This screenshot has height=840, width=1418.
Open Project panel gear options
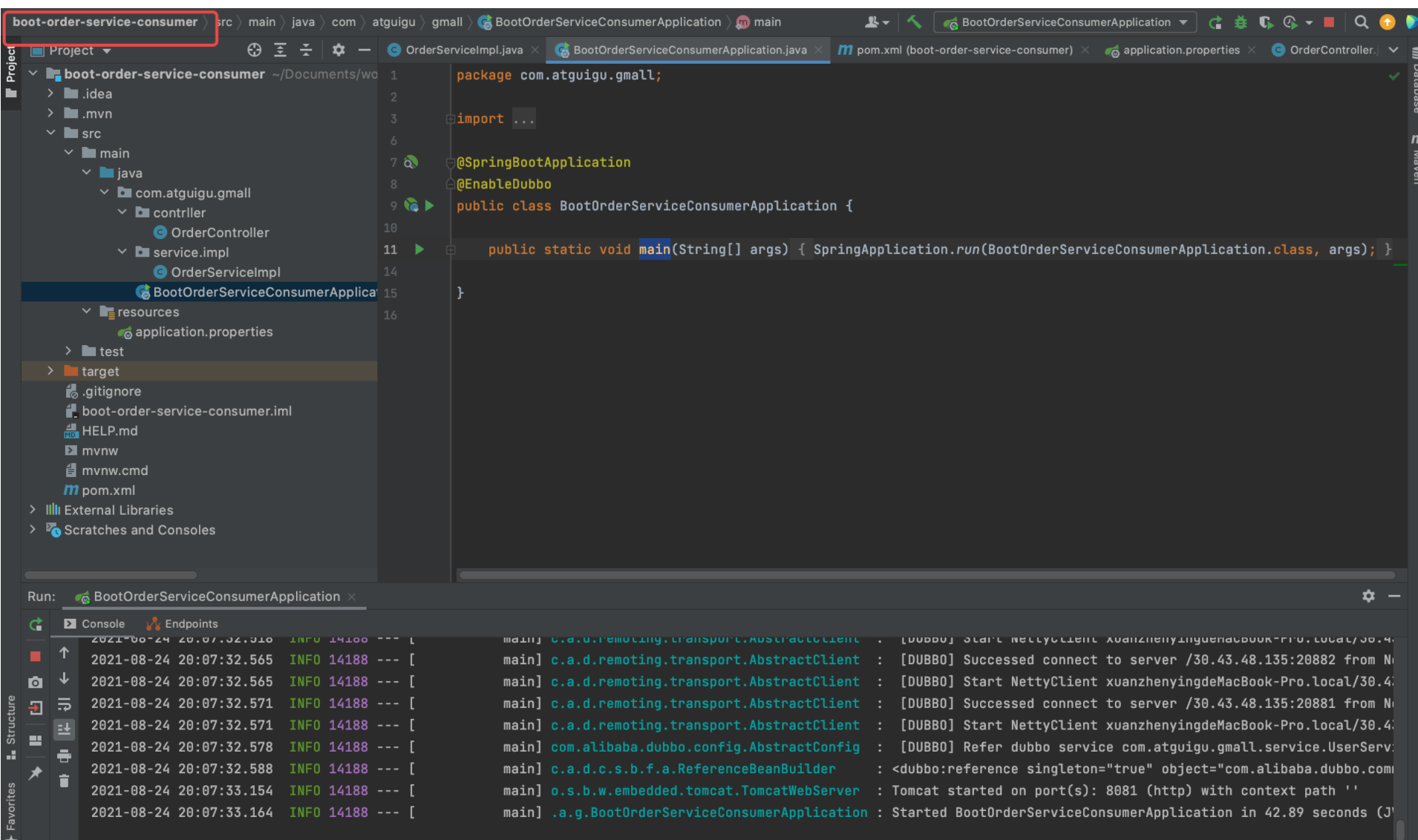339,50
